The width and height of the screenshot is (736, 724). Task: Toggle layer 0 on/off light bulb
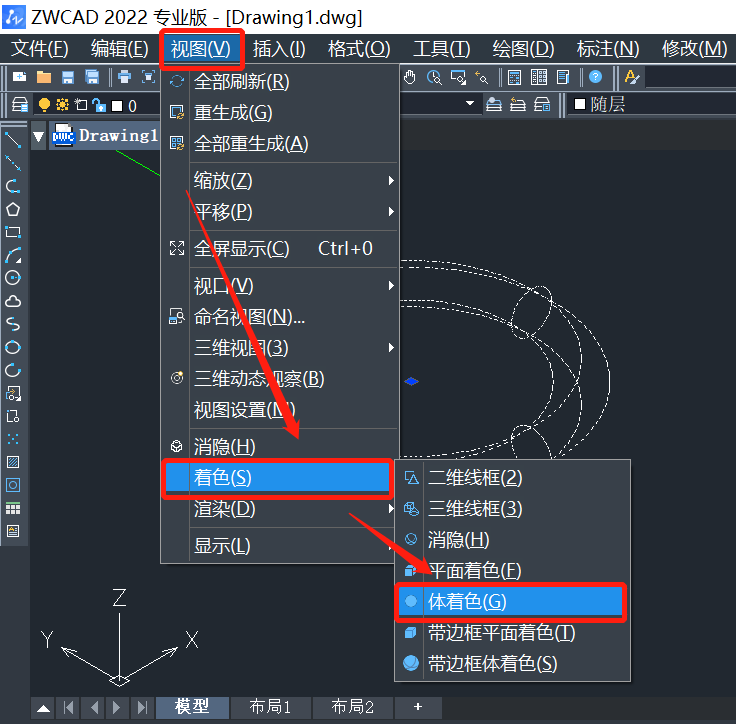(44, 105)
